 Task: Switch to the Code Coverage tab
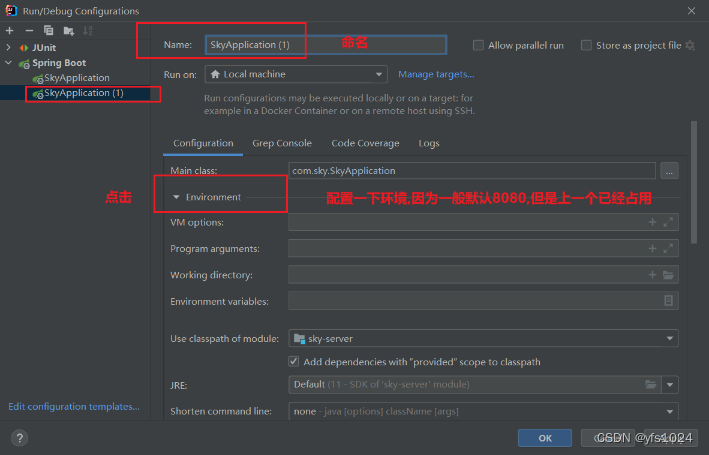click(x=365, y=143)
